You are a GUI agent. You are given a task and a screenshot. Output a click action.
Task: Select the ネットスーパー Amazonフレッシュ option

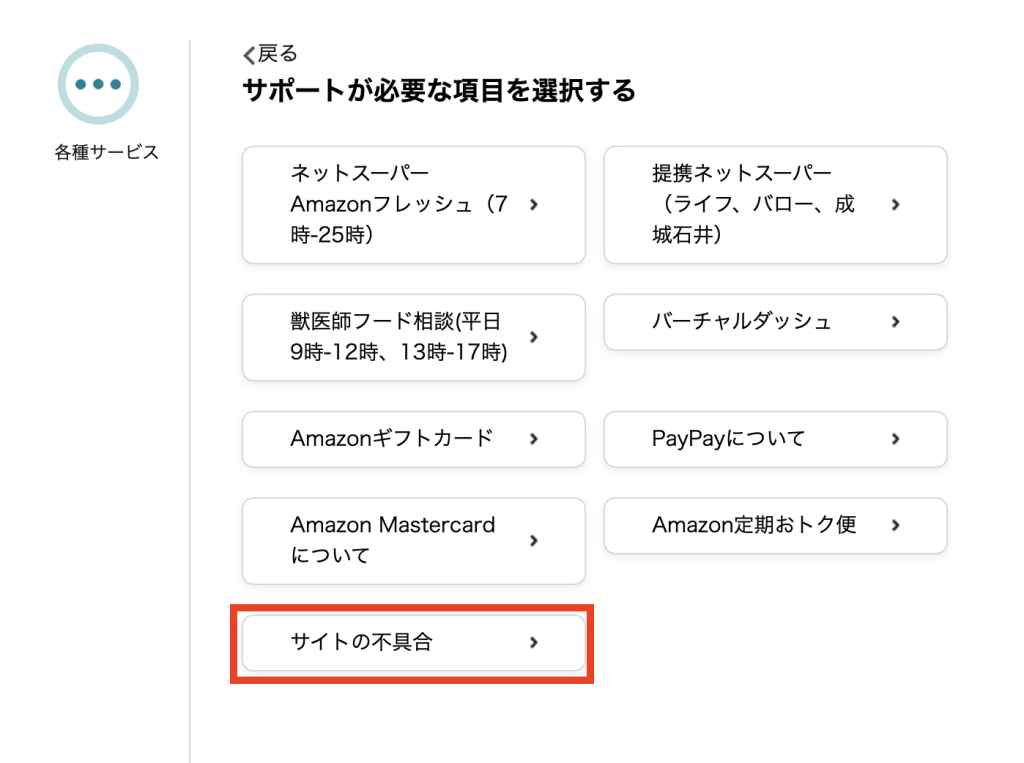tap(413, 204)
